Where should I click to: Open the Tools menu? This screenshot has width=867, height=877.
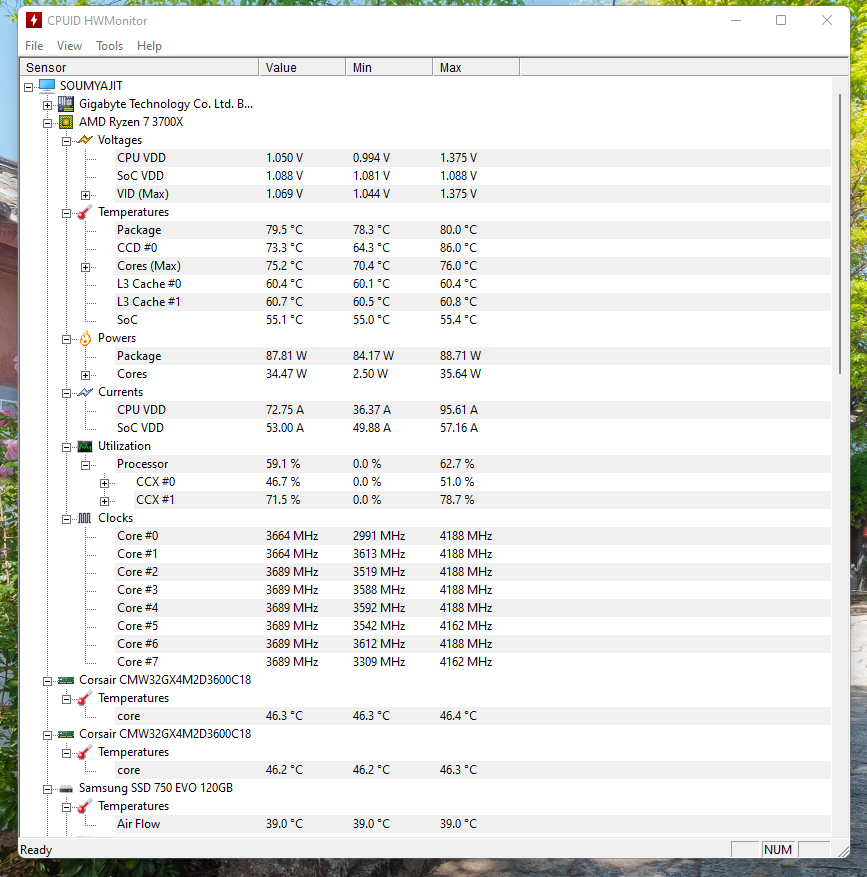[109, 46]
